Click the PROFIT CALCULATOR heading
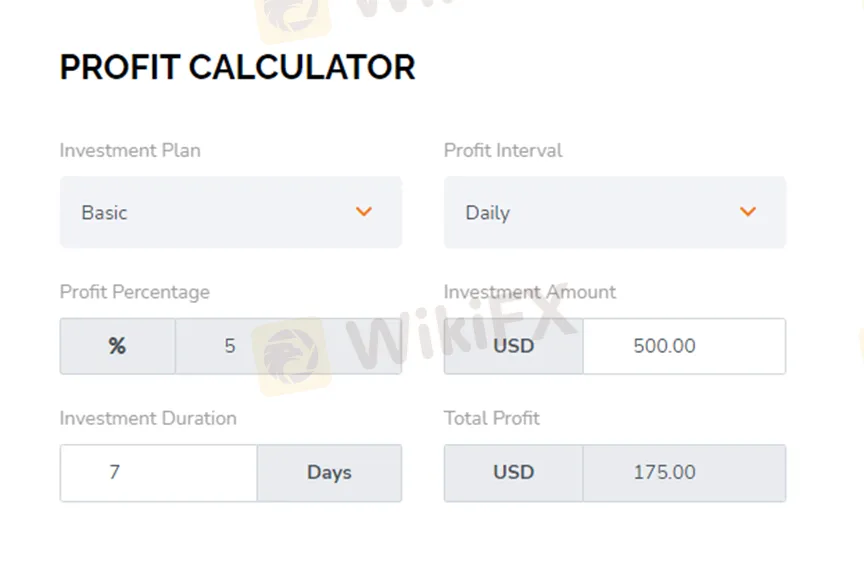 coord(237,68)
